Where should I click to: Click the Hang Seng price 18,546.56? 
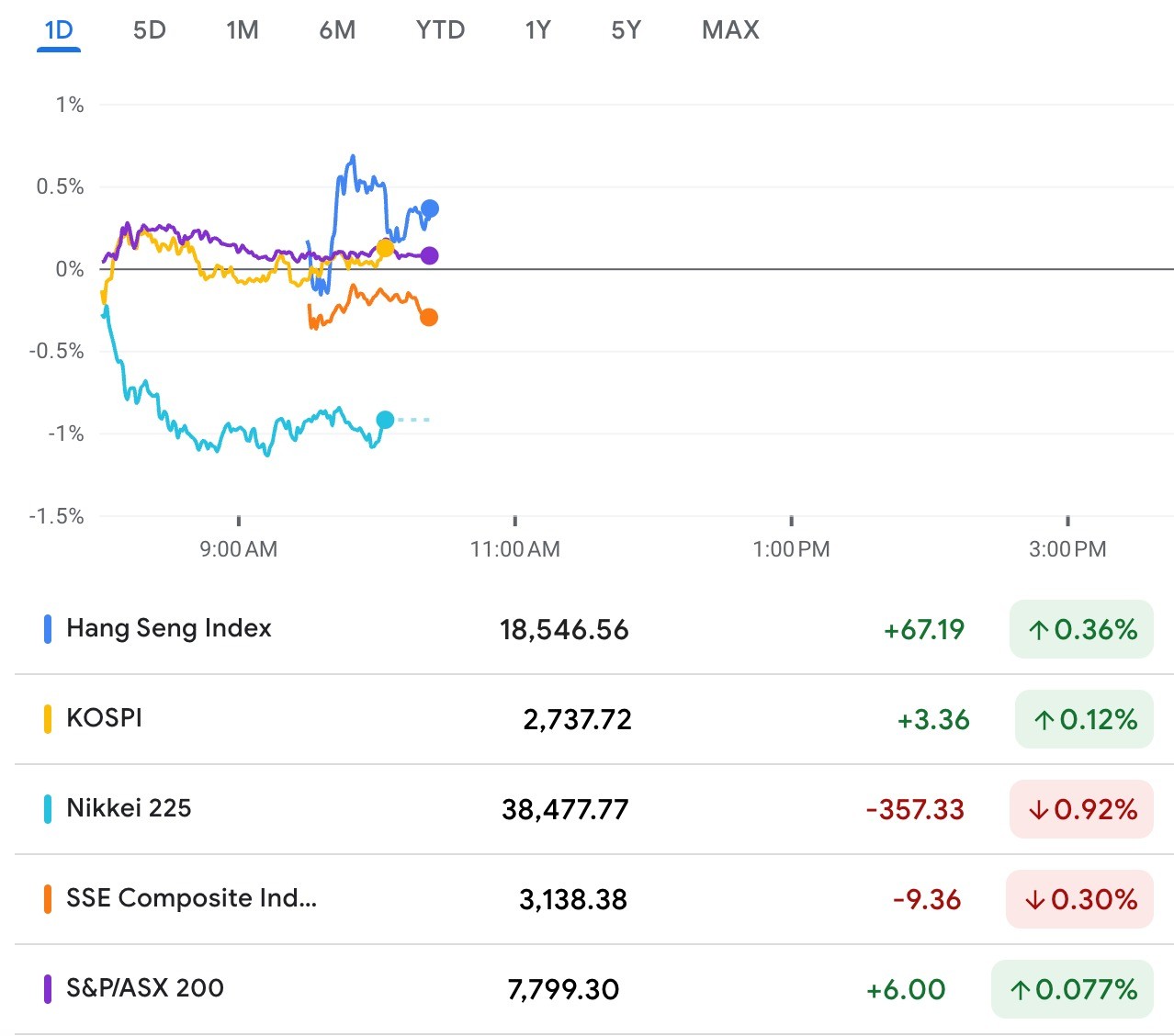(564, 630)
